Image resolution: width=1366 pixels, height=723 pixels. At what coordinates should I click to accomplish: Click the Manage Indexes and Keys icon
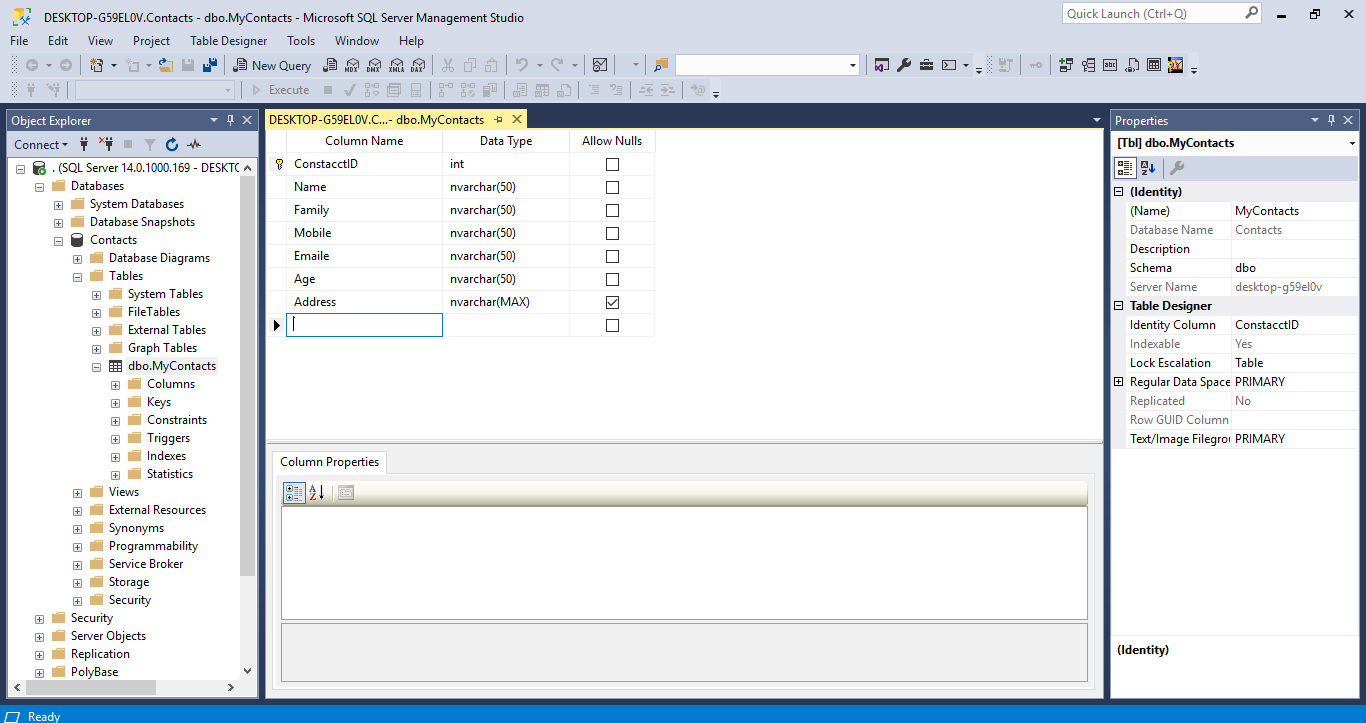[x=1087, y=65]
